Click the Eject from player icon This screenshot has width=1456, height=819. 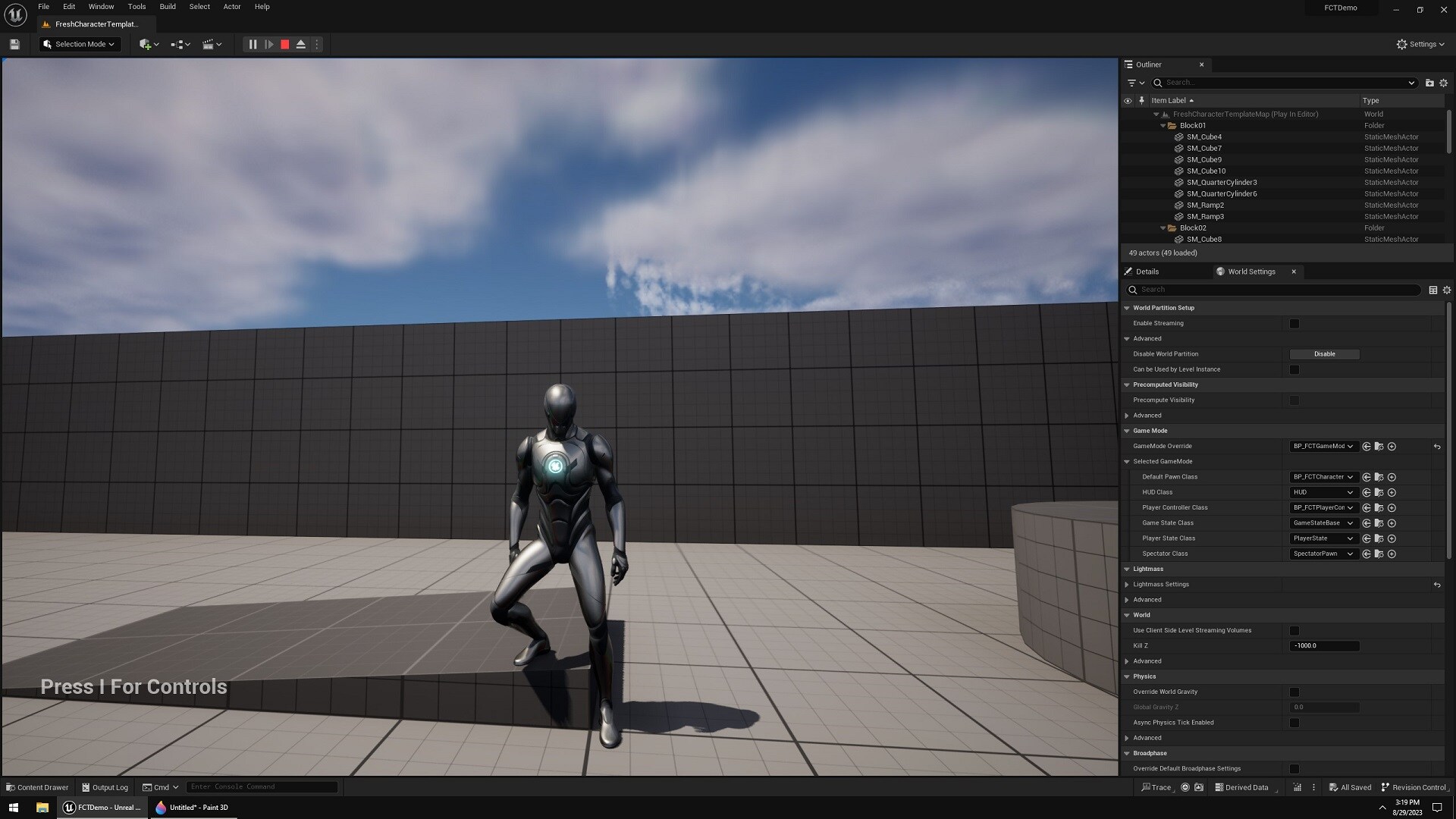coord(300,45)
